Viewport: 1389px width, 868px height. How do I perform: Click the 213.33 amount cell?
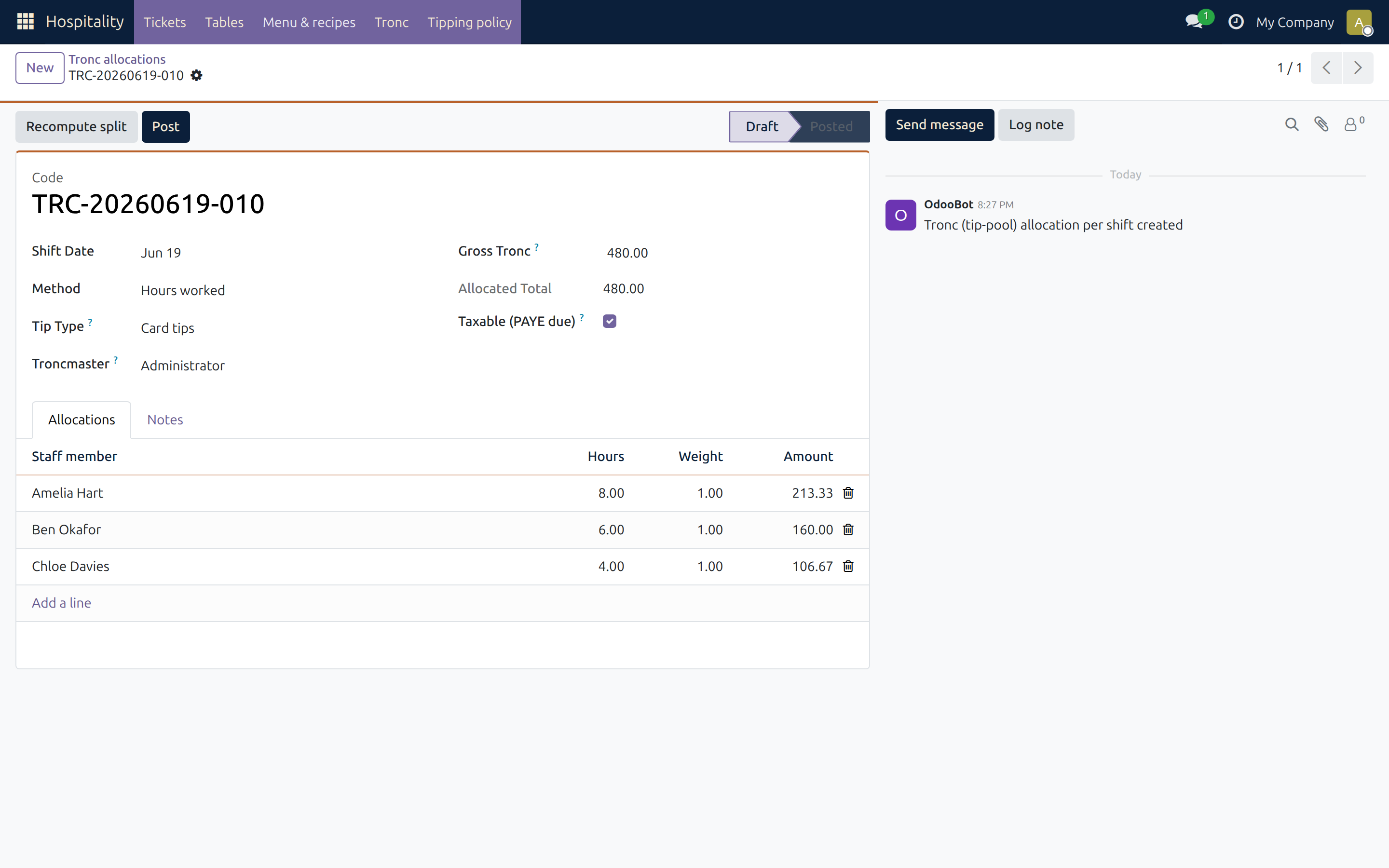pos(812,493)
